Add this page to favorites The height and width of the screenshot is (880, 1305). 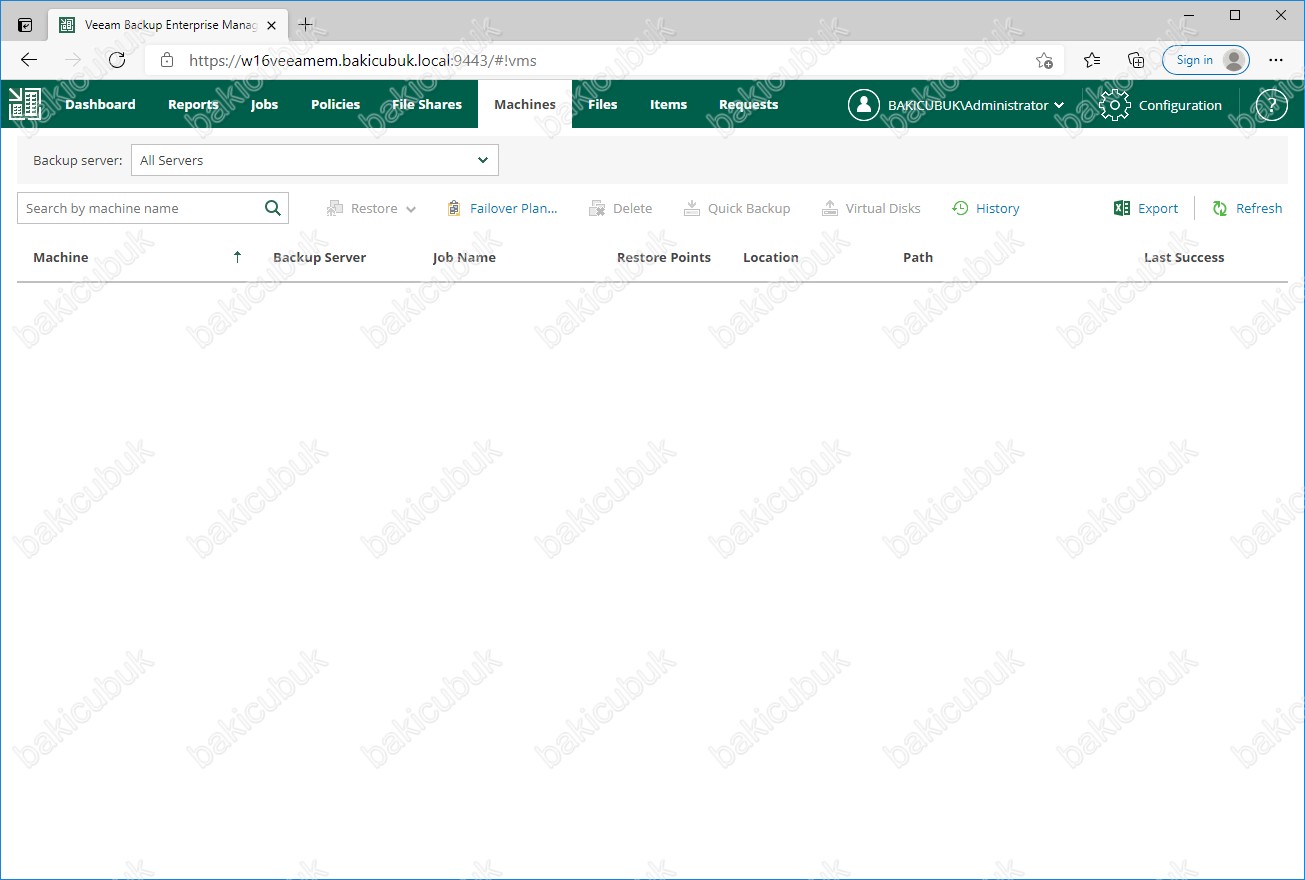click(x=1044, y=60)
